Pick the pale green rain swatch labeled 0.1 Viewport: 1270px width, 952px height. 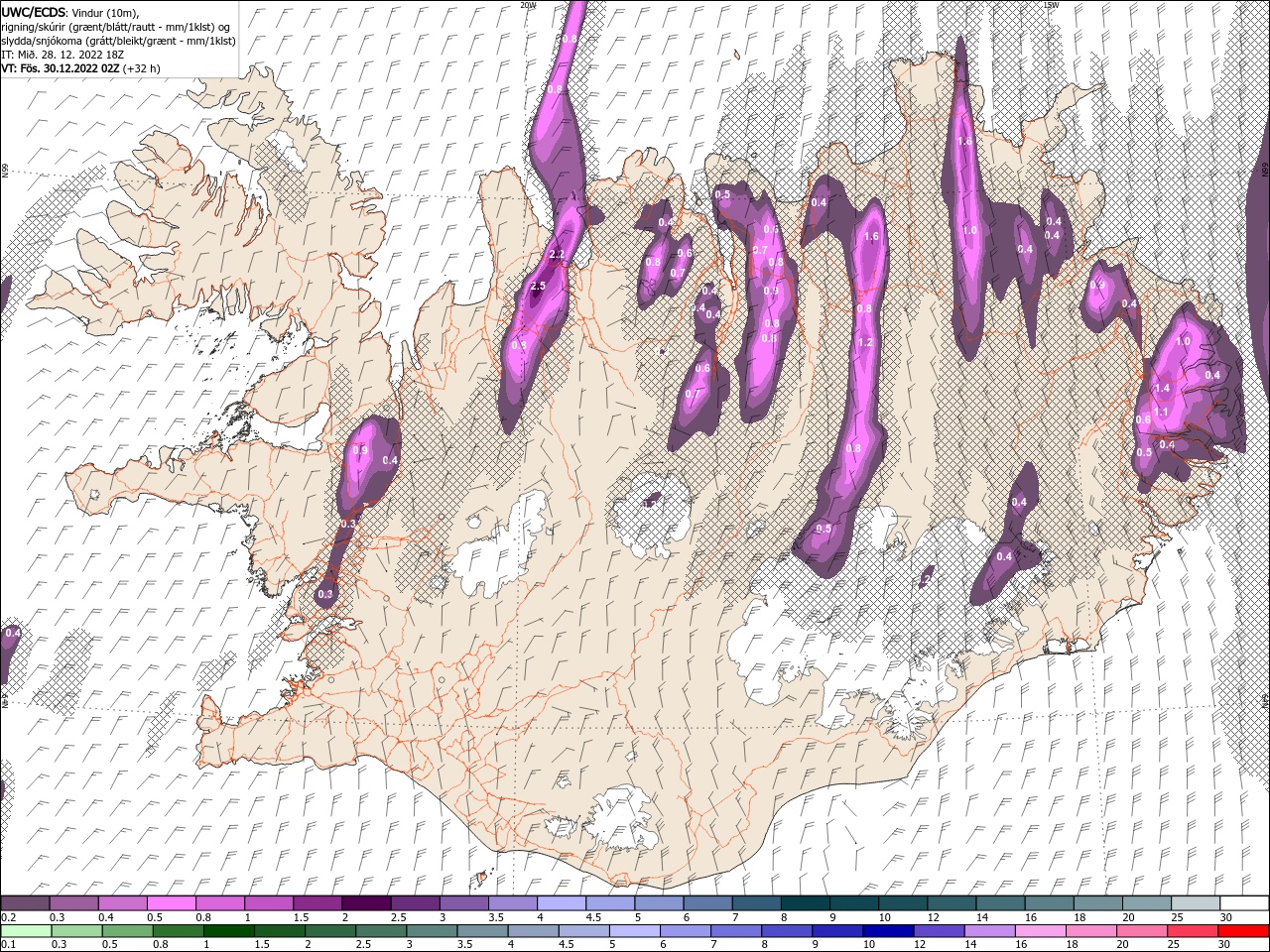(25, 931)
